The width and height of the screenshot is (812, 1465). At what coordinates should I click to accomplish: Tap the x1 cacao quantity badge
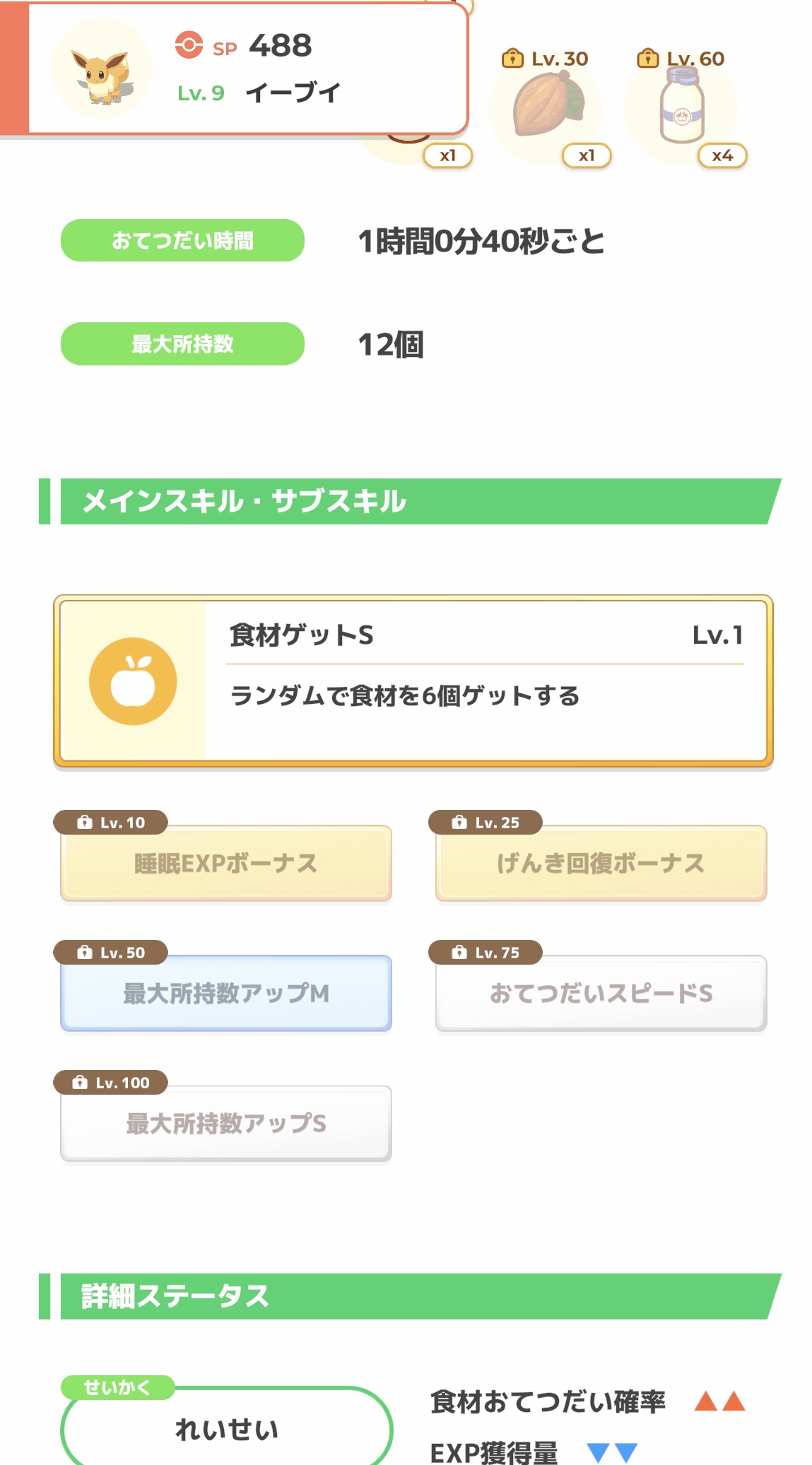(x=586, y=155)
